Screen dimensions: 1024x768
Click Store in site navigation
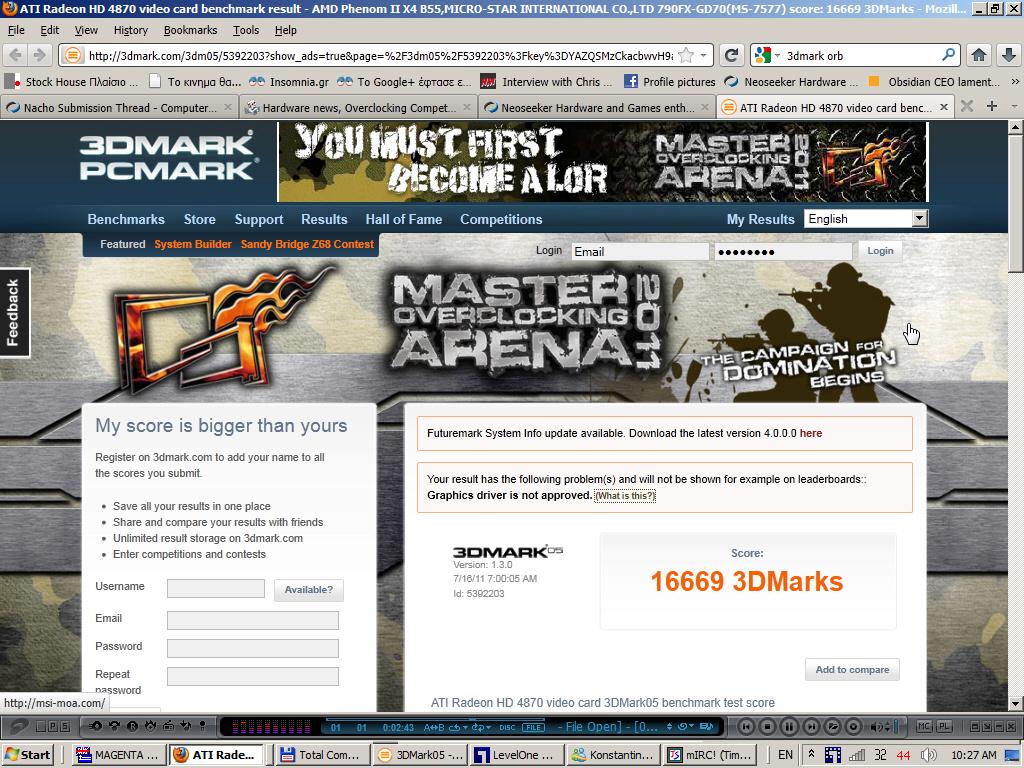199,219
